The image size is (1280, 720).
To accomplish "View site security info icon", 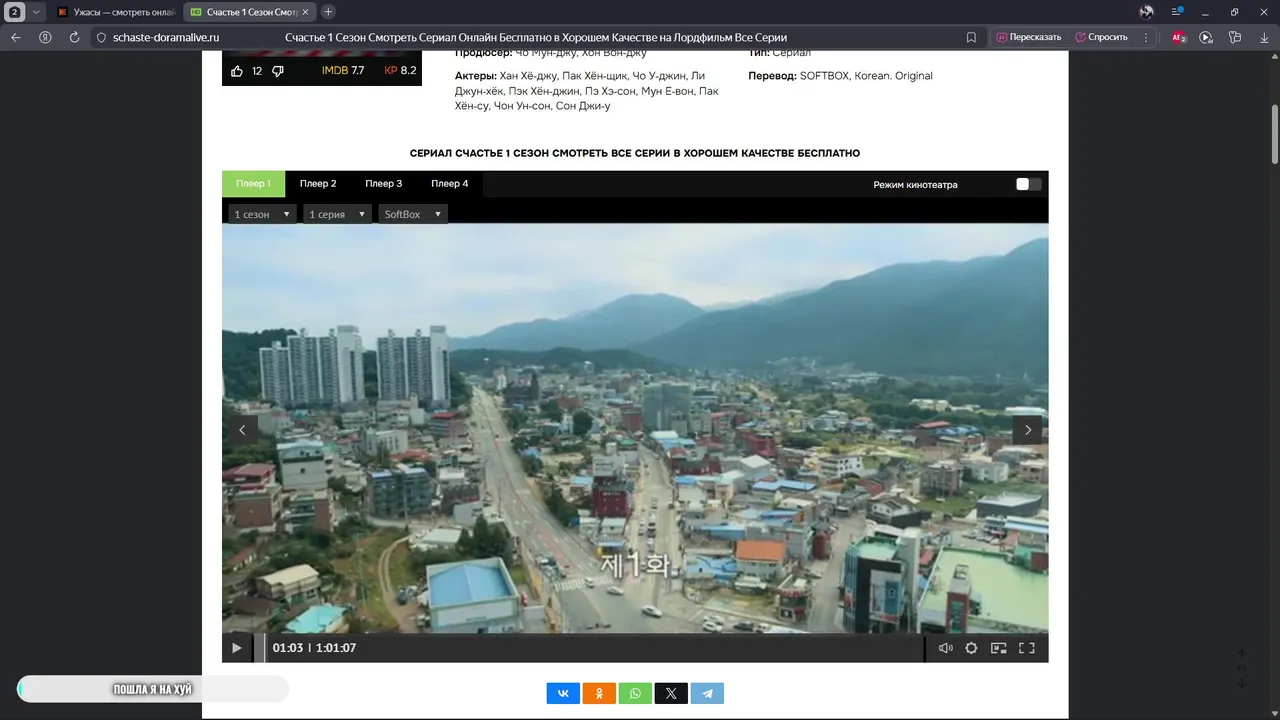I will click(101, 37).
